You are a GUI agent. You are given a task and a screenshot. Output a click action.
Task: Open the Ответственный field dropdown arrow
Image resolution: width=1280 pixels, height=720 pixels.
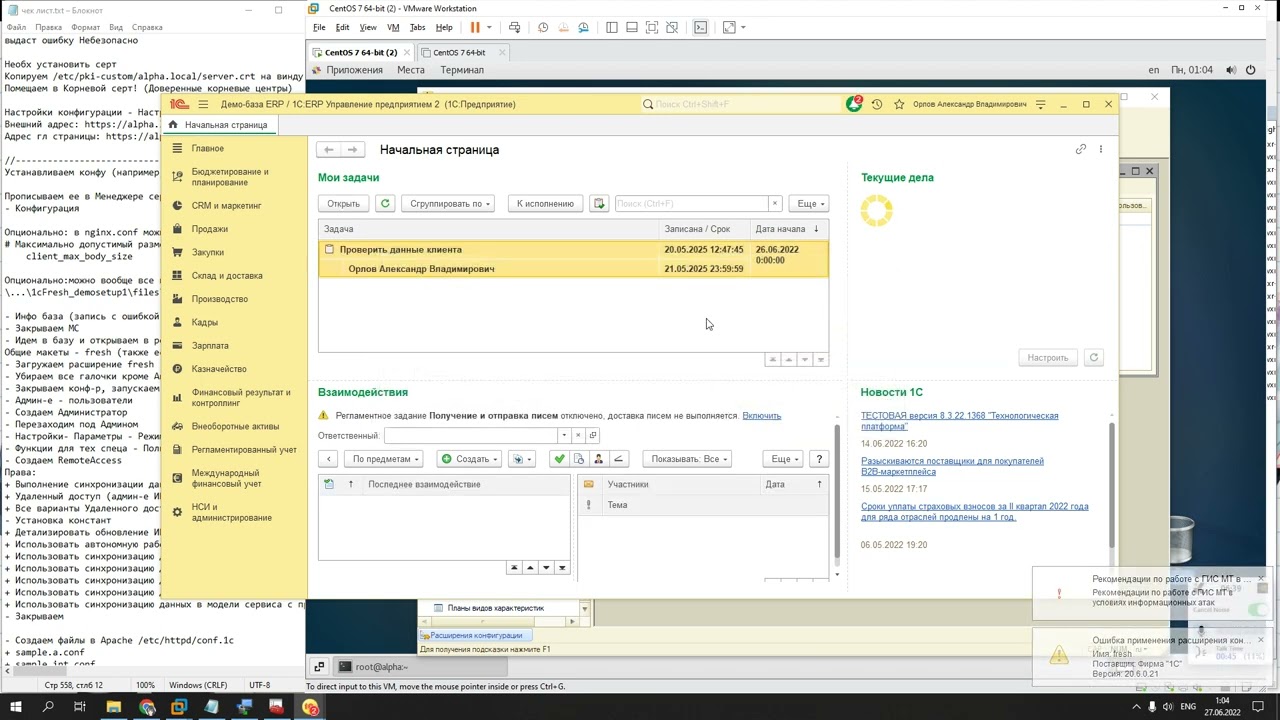563,435
